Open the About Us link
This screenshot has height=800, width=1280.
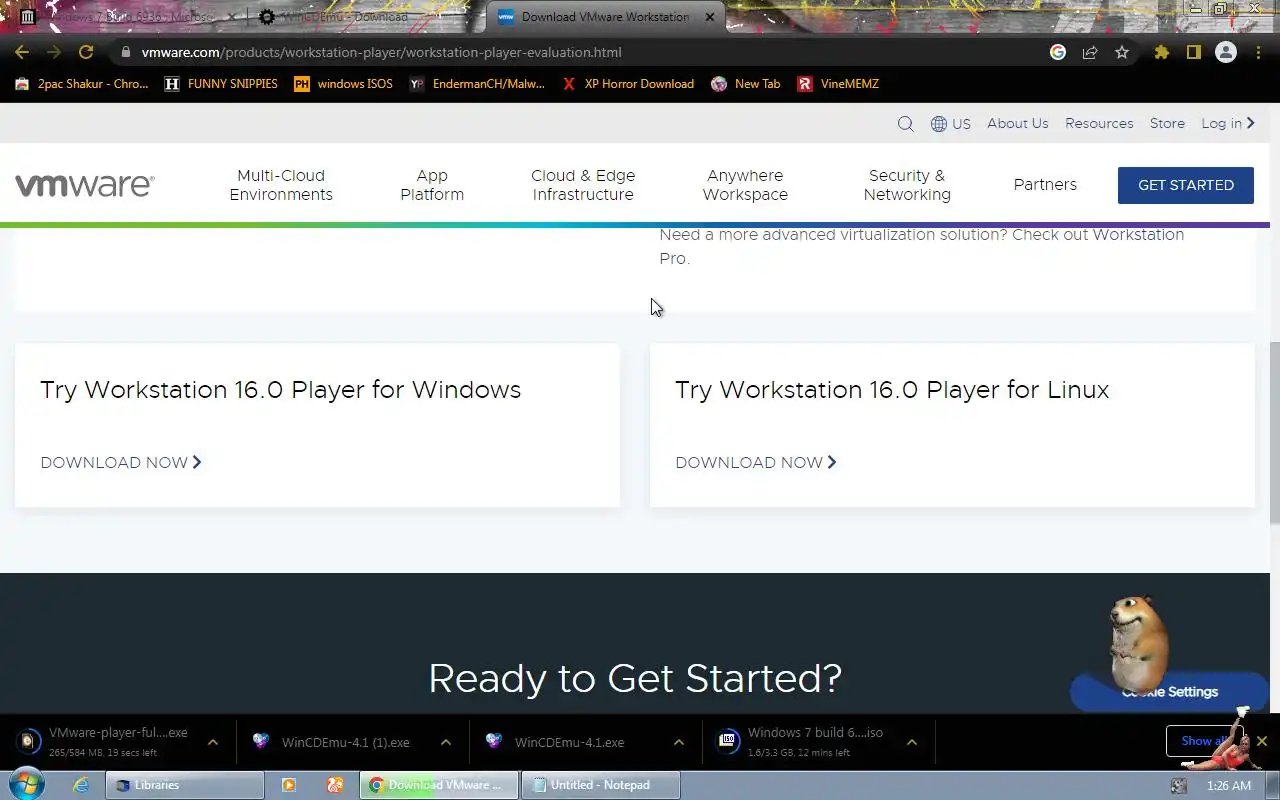[x=1018, y=124]
